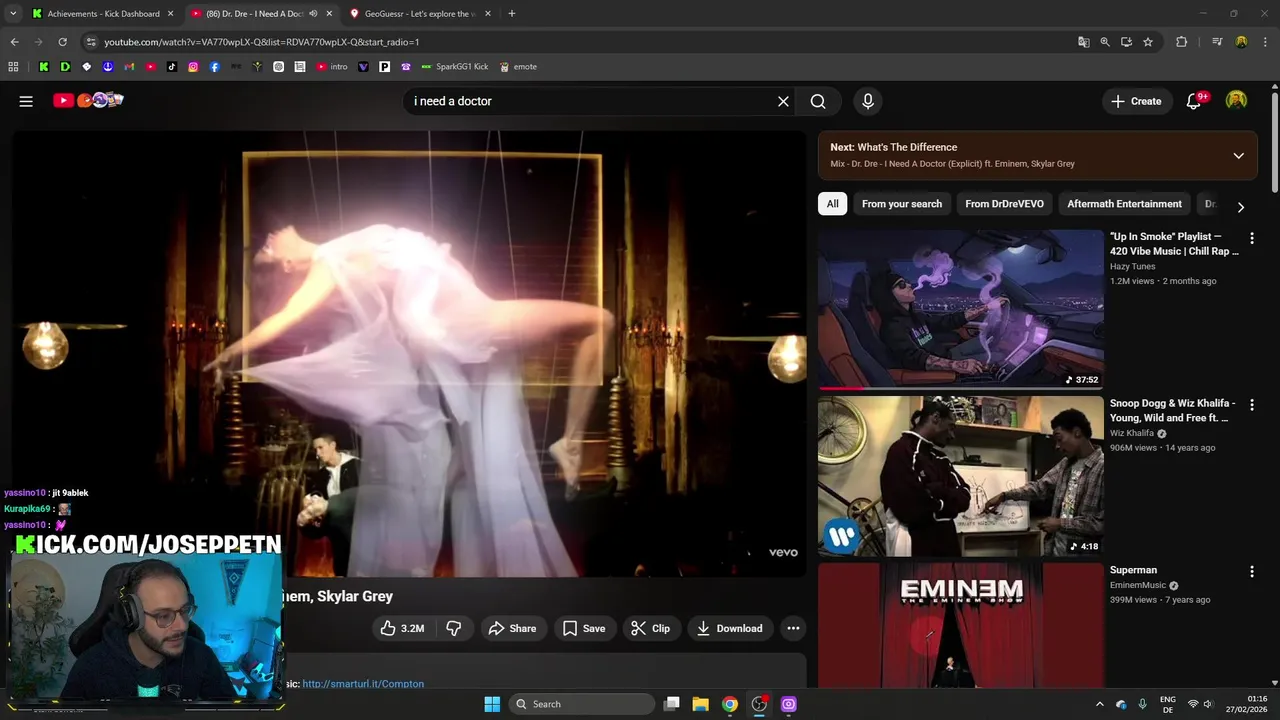1280x720 pixels.
Task: Select the Aftermath Entertainment chip
Action: 1124,204
